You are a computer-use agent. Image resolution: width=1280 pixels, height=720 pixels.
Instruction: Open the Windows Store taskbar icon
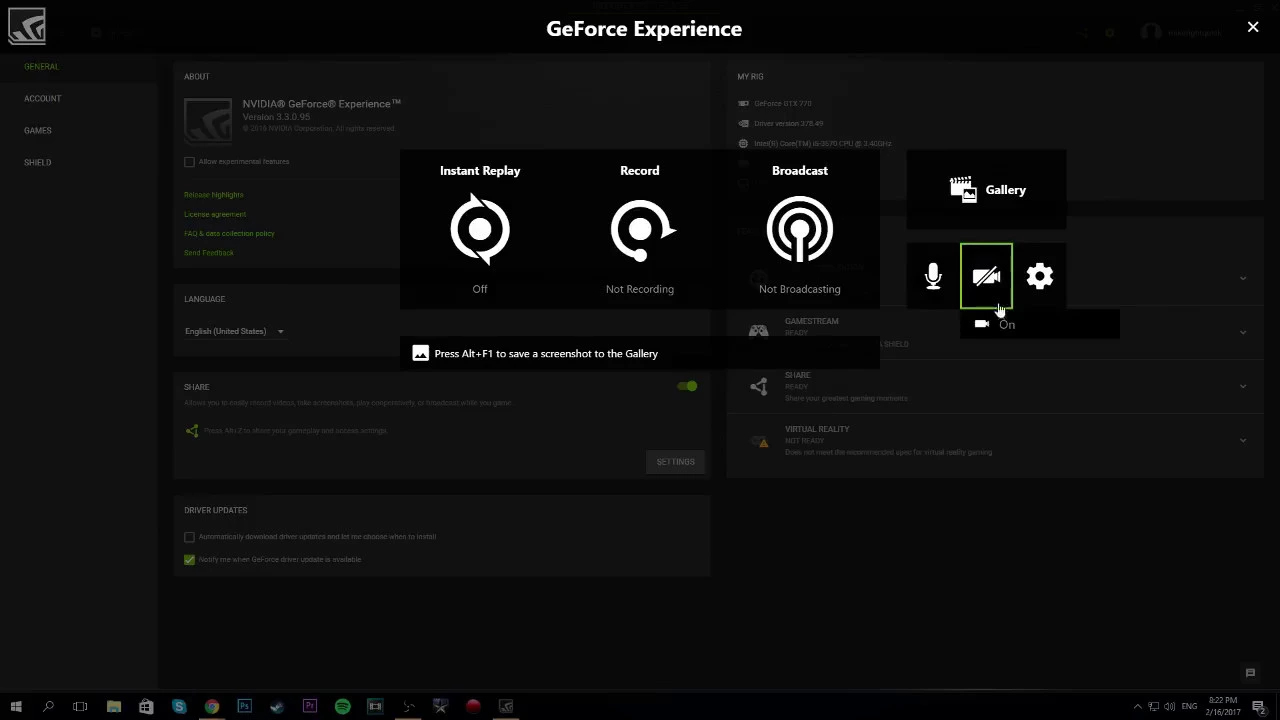(146, 706)
